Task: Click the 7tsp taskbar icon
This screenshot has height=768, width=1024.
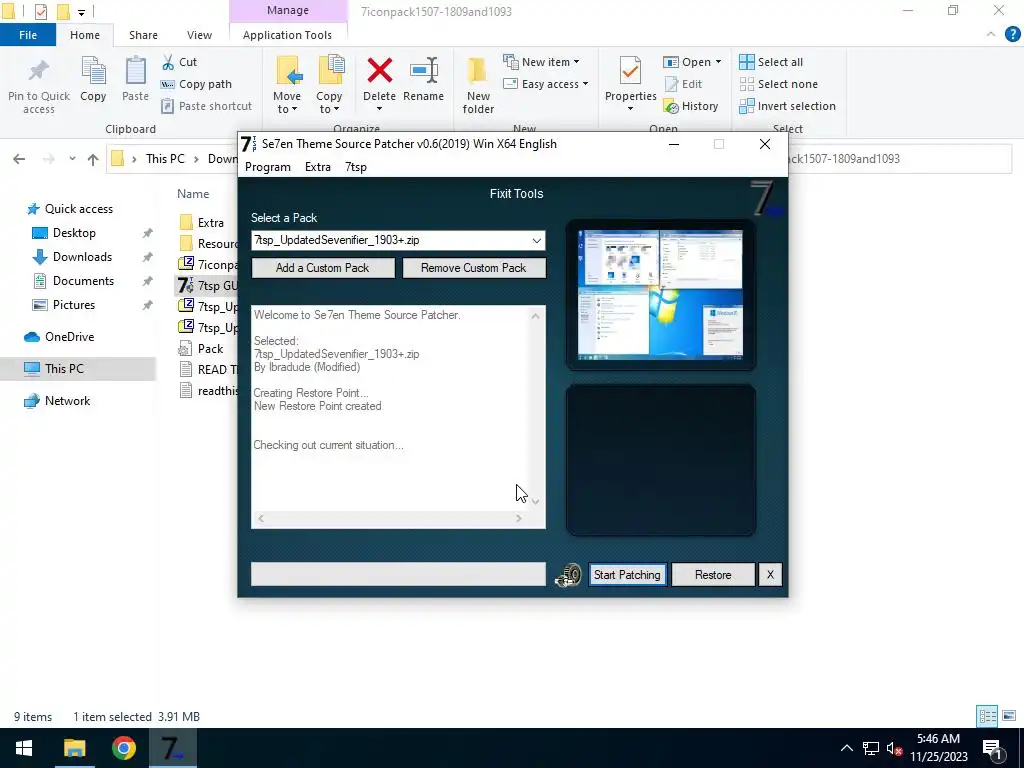Action: 173,748
